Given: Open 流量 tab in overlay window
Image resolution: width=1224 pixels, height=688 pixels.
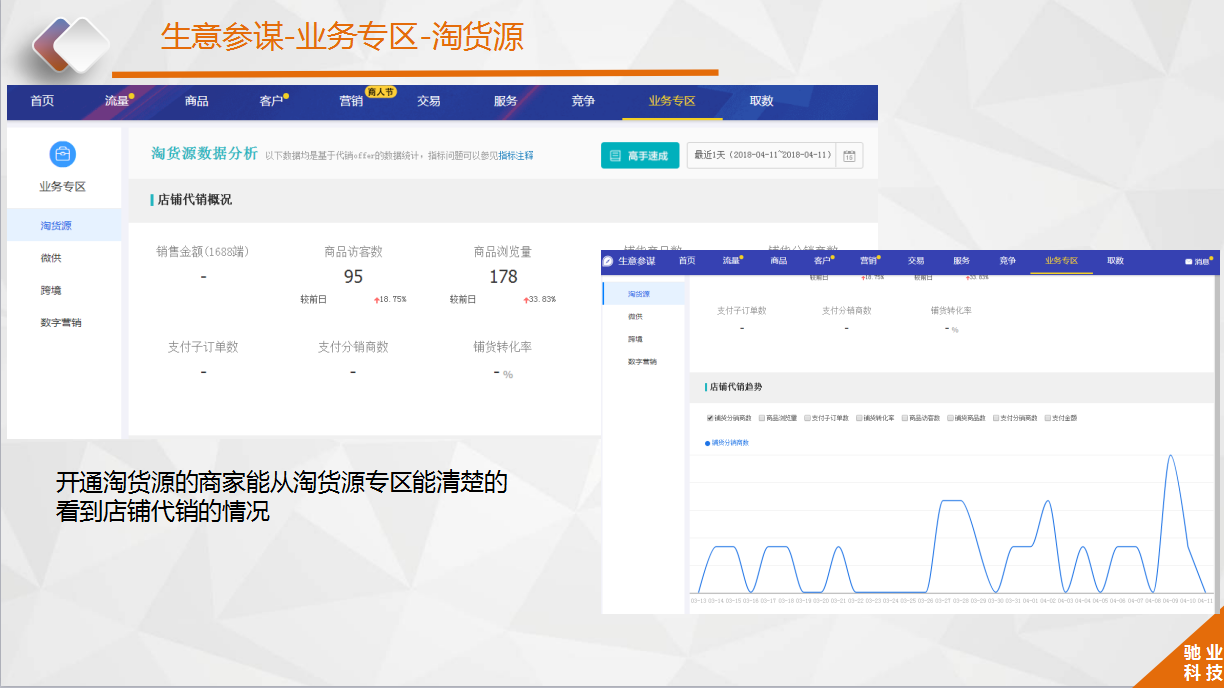Looking at the screenshot, I should [732, 261].
